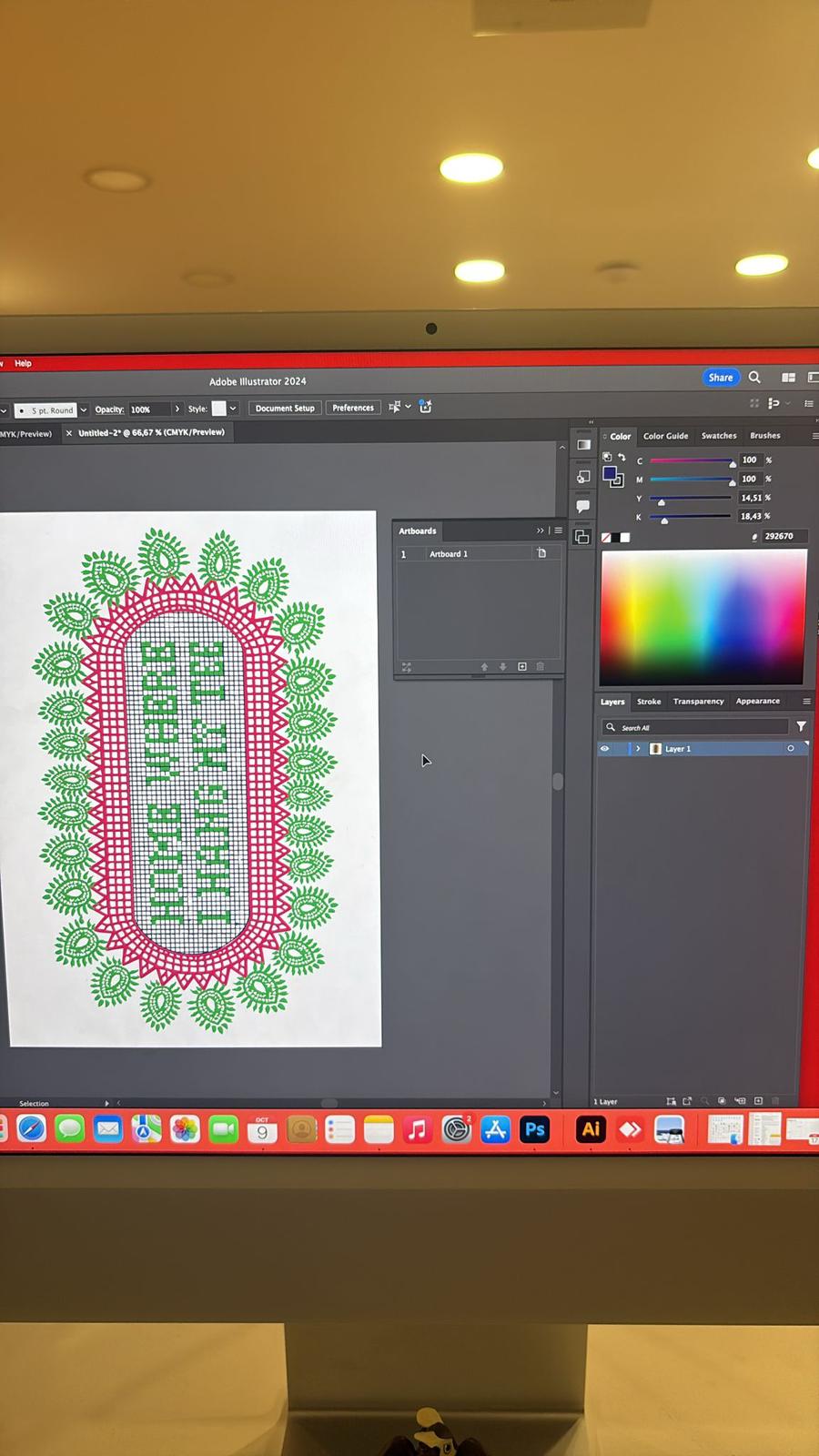Create new layer in Layers panel
This screenshot has width=819, height=1456.
pos(758,1101)
